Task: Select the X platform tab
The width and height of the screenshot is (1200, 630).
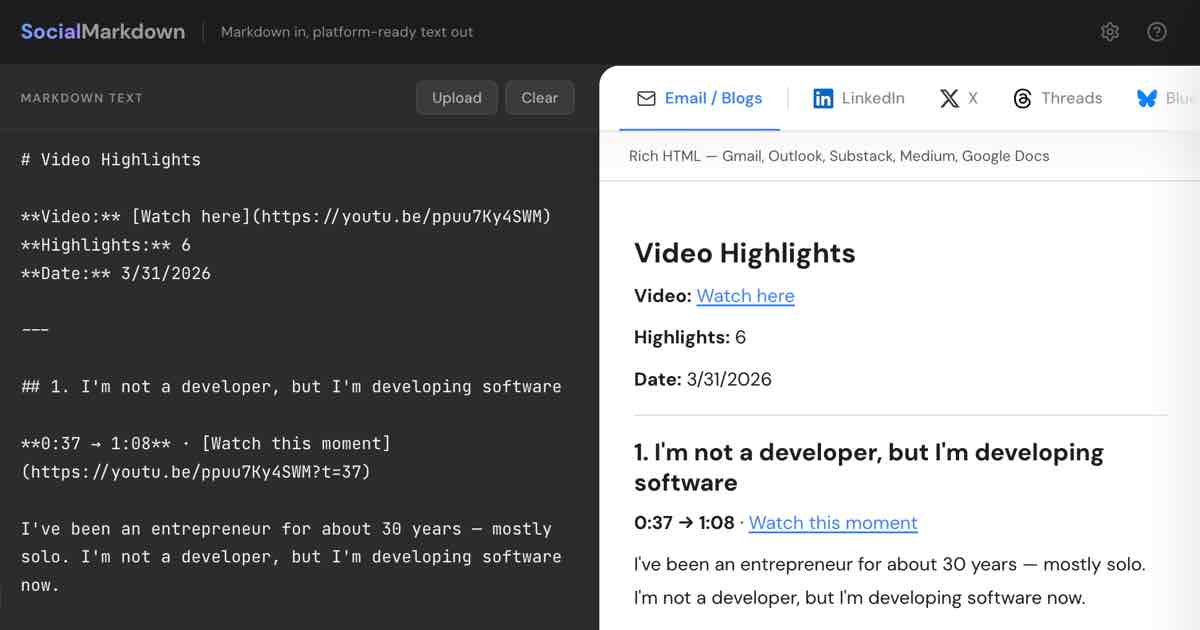Action: click(x=958, y=98)
